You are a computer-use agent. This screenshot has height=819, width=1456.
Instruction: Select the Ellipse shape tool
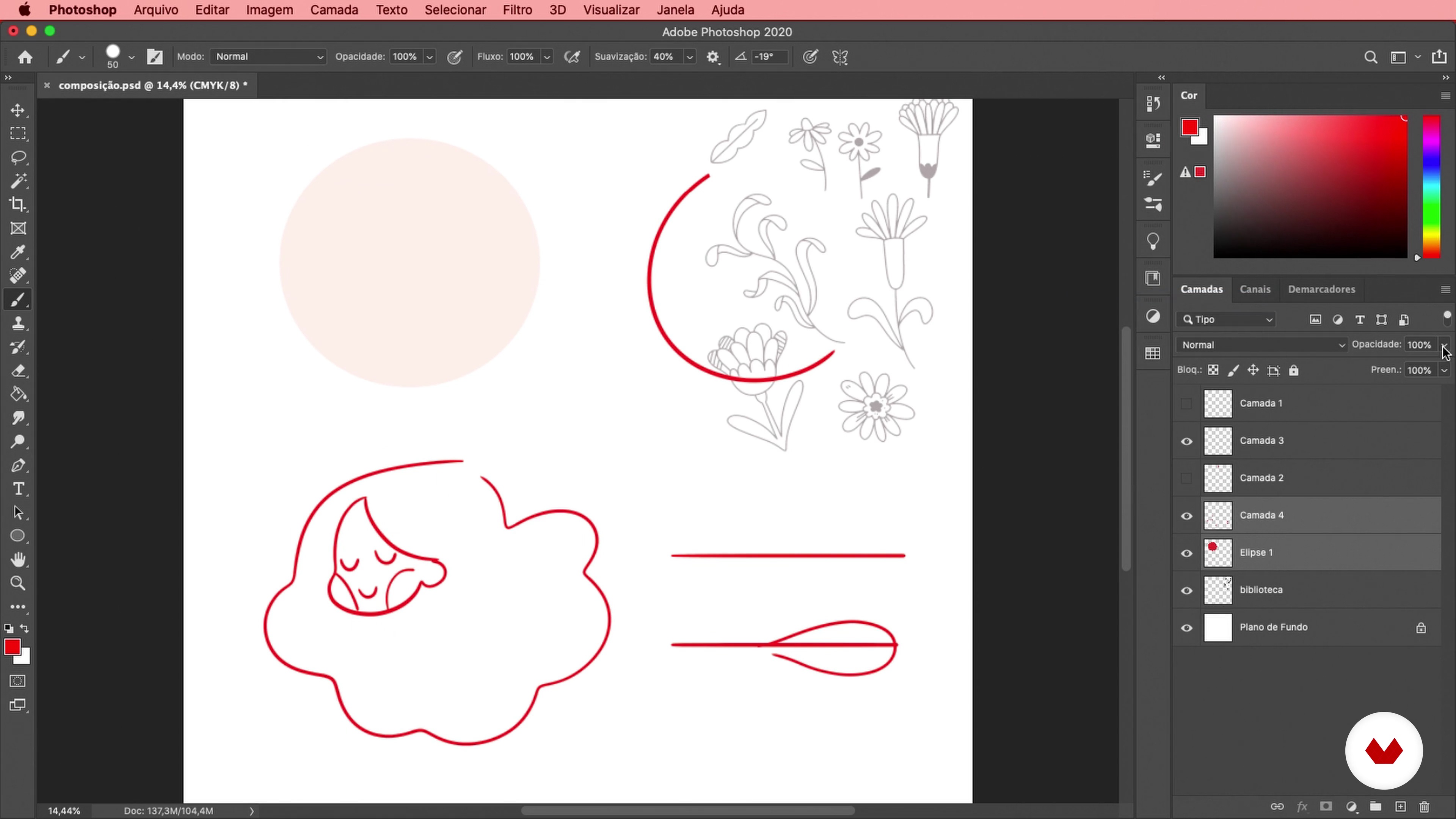coord(18,536)
